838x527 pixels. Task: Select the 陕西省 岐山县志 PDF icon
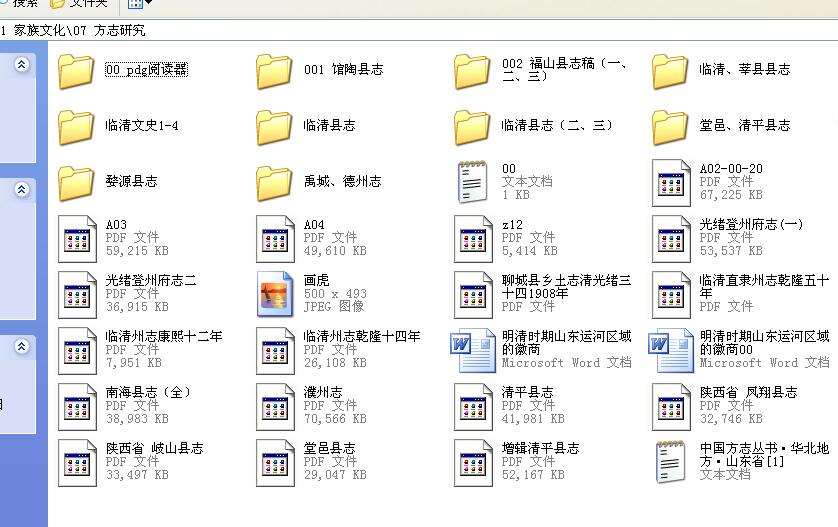pyautogui.click(x=77, y=463)
